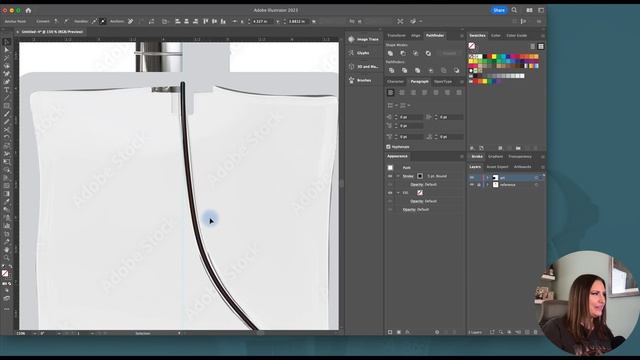
Task: Open the Image Trace panel
Action: point(363,39)
